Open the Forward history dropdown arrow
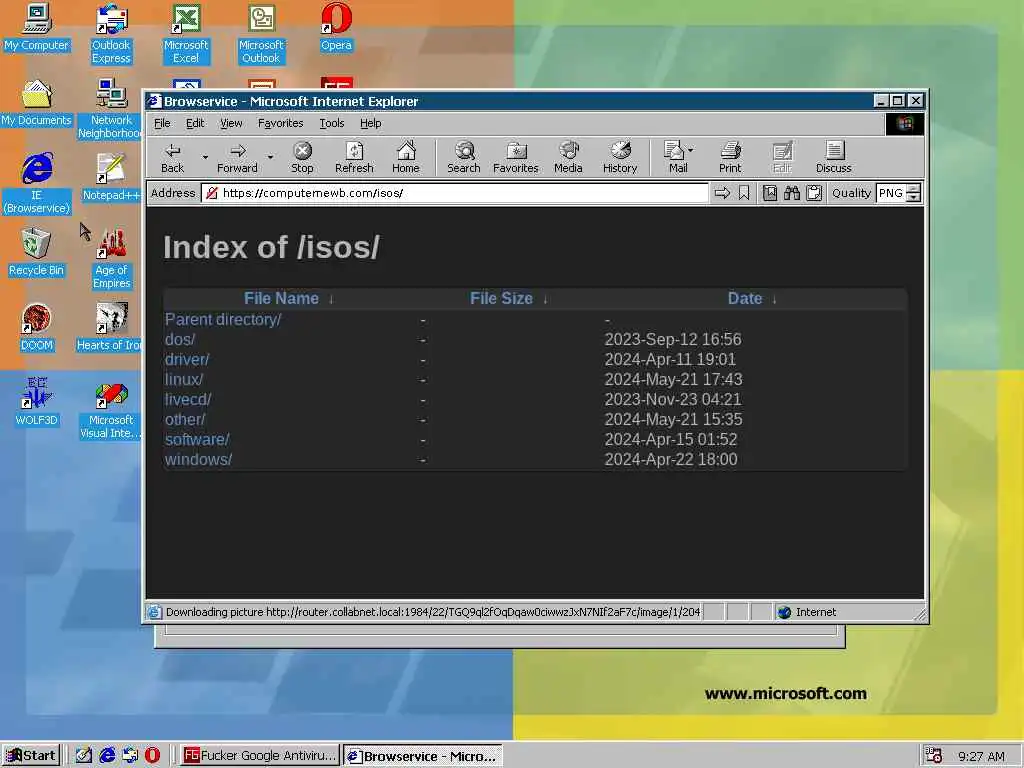 (x=270, y=157)
